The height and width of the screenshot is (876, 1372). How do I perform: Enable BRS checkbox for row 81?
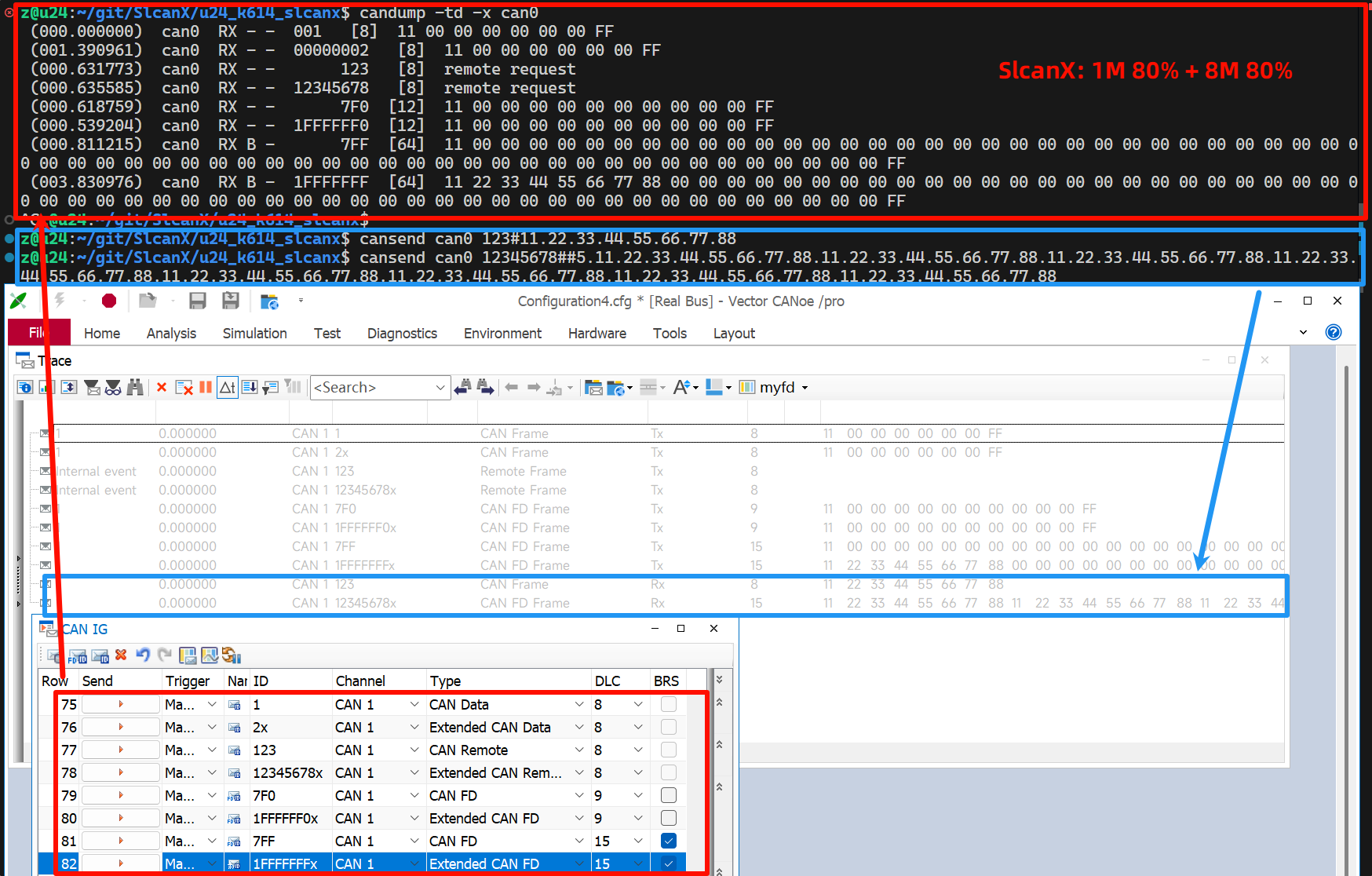668,840
